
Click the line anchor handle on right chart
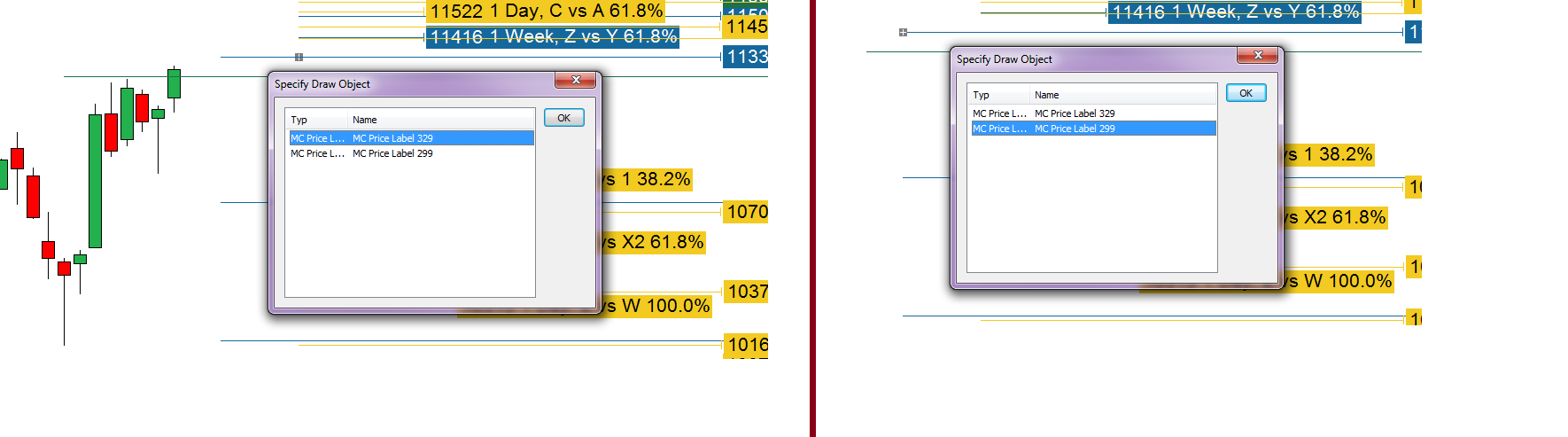coord(903,33)
